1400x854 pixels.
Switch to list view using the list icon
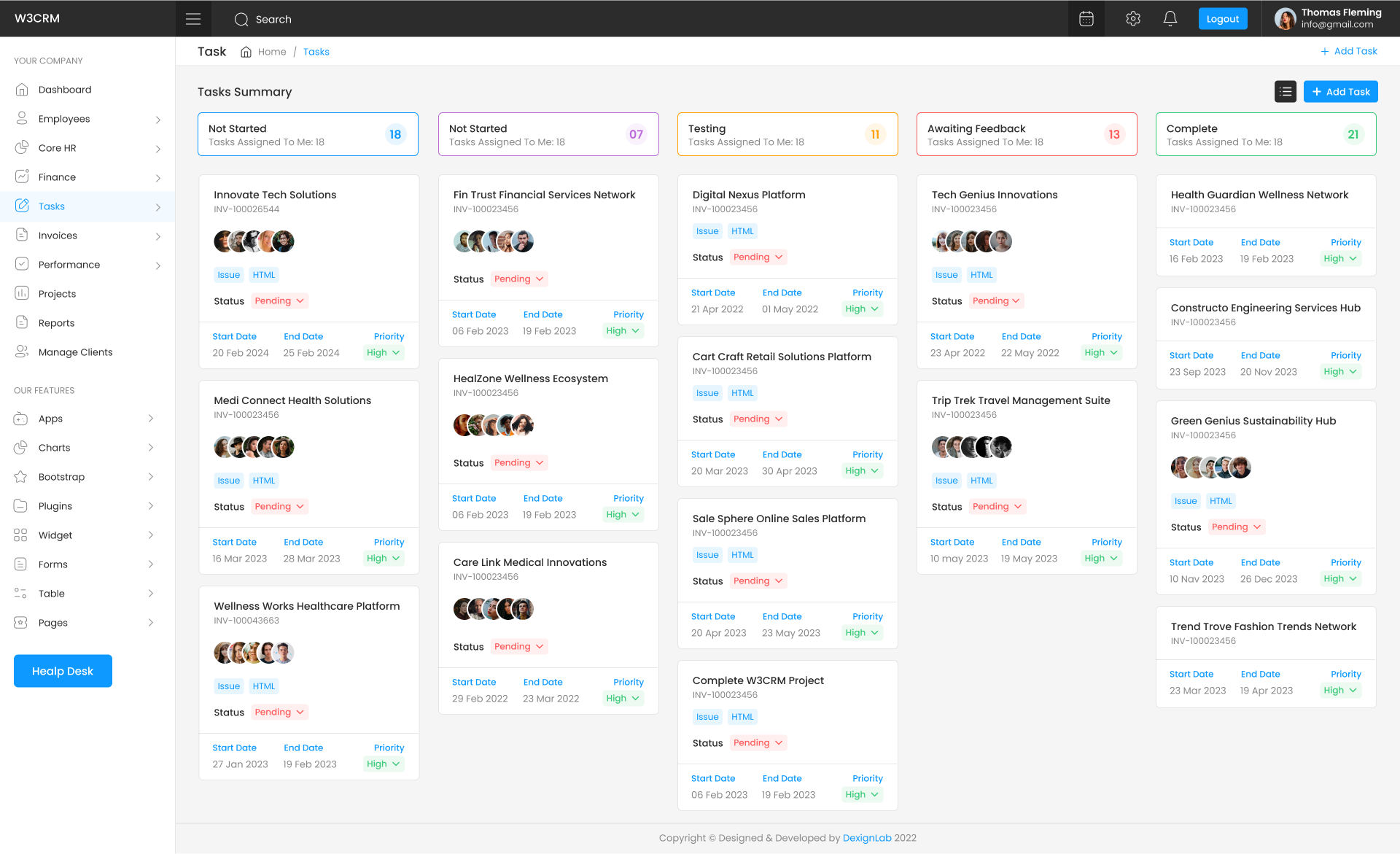(x=1286, y=91)
